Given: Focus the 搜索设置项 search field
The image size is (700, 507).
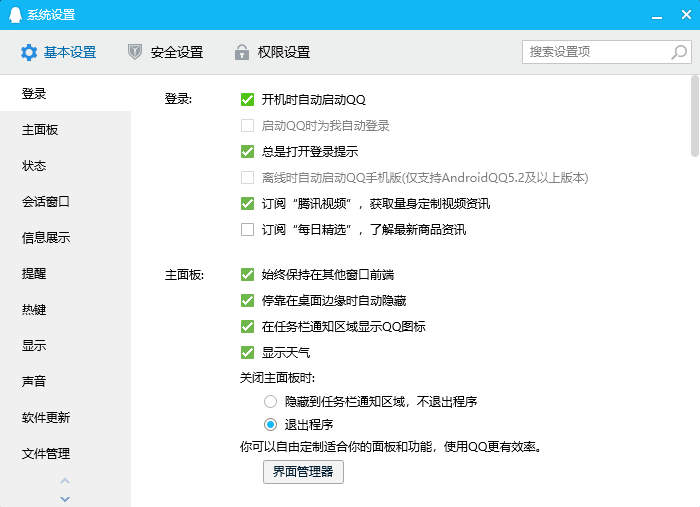Looking at the screenshot, I should pyautogui.click(x=607, y=52).
